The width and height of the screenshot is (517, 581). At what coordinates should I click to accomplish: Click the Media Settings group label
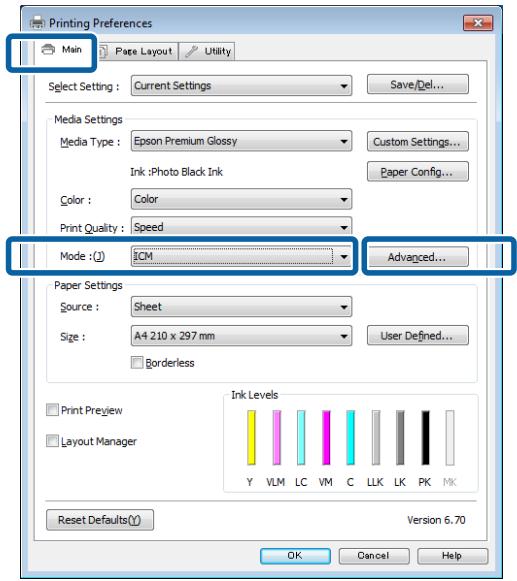click(88, 119)
